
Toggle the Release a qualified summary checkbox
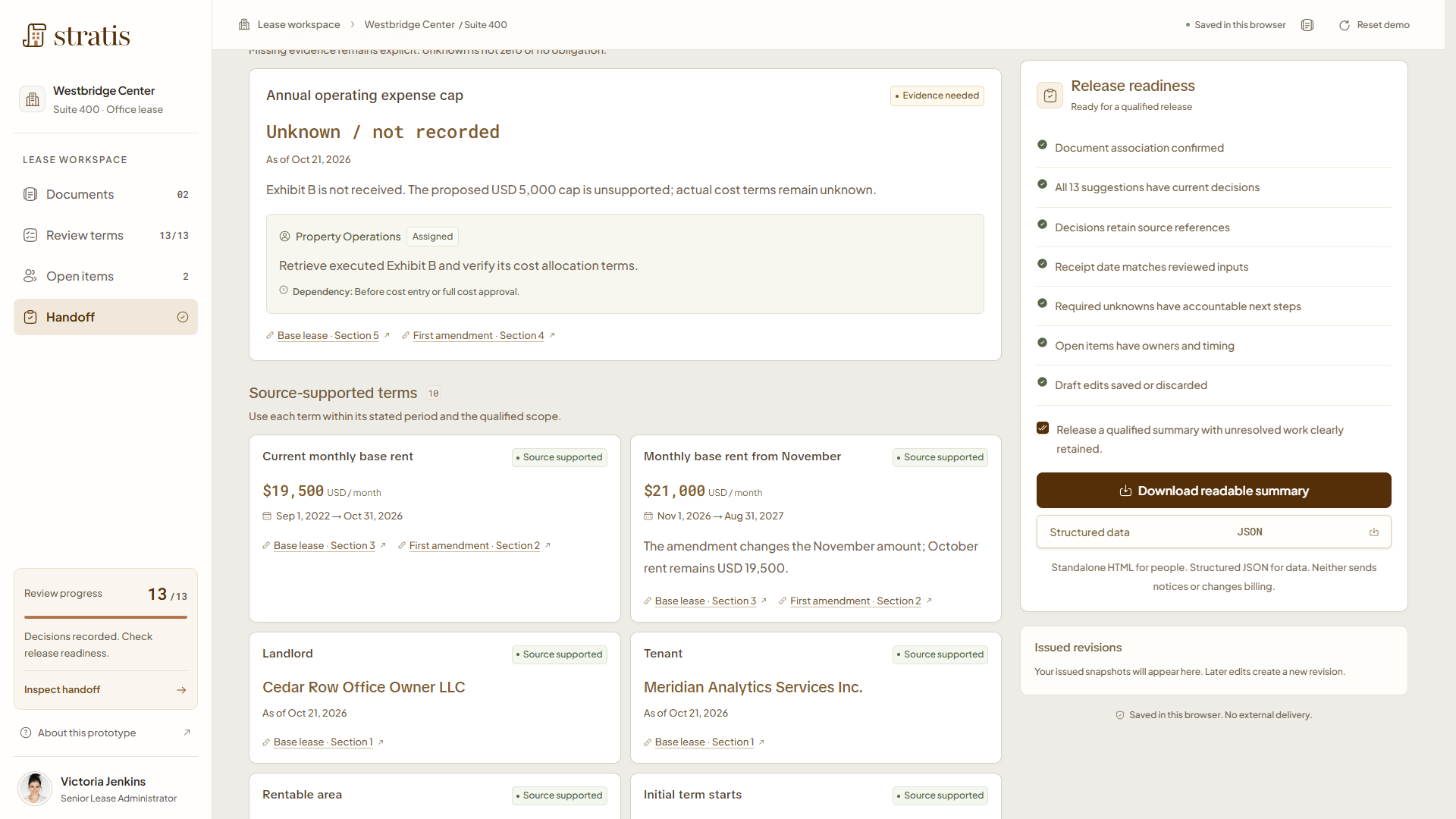coord(1043,428)
